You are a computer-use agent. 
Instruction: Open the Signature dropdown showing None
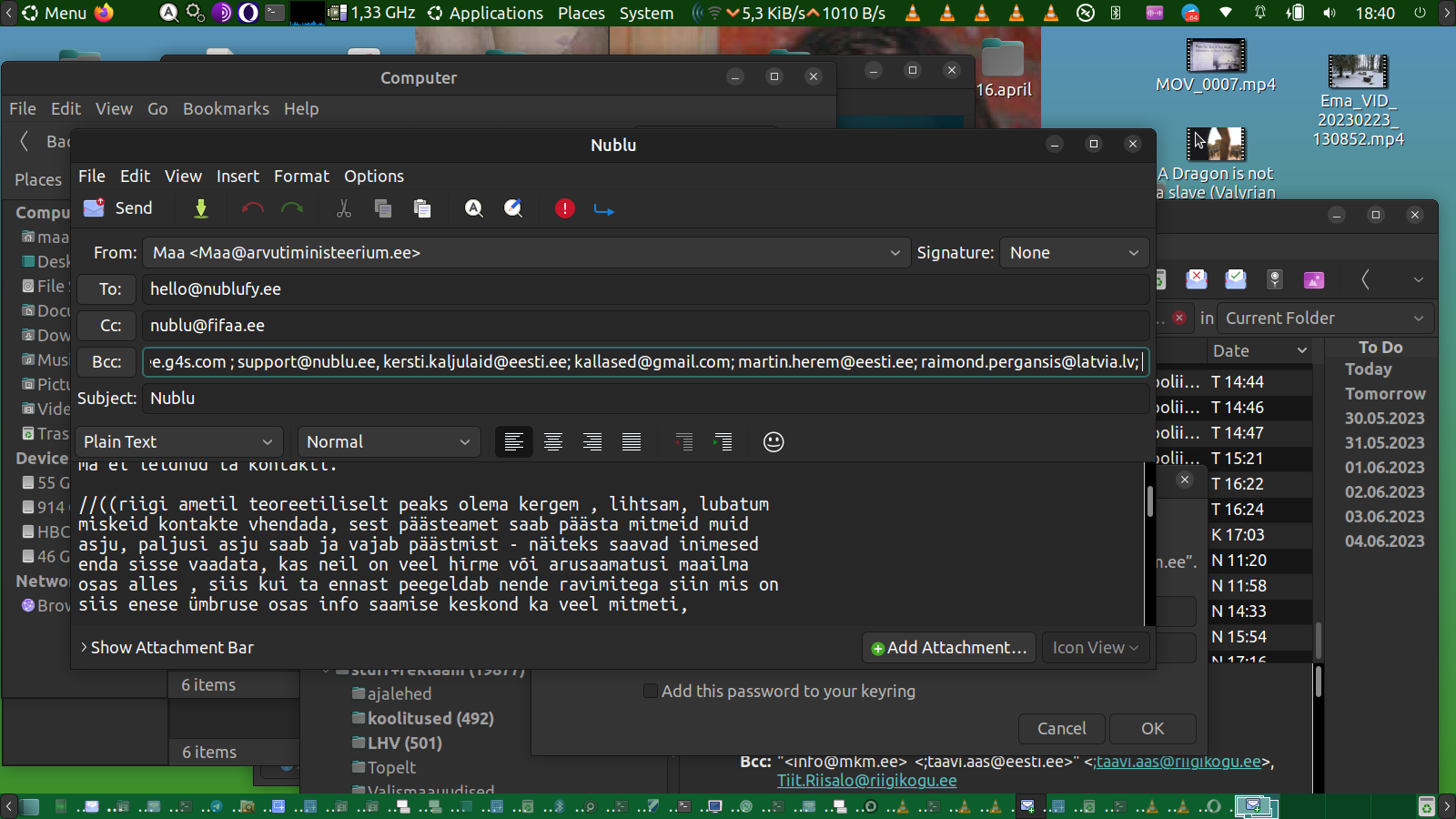(x=1074, y=253)
